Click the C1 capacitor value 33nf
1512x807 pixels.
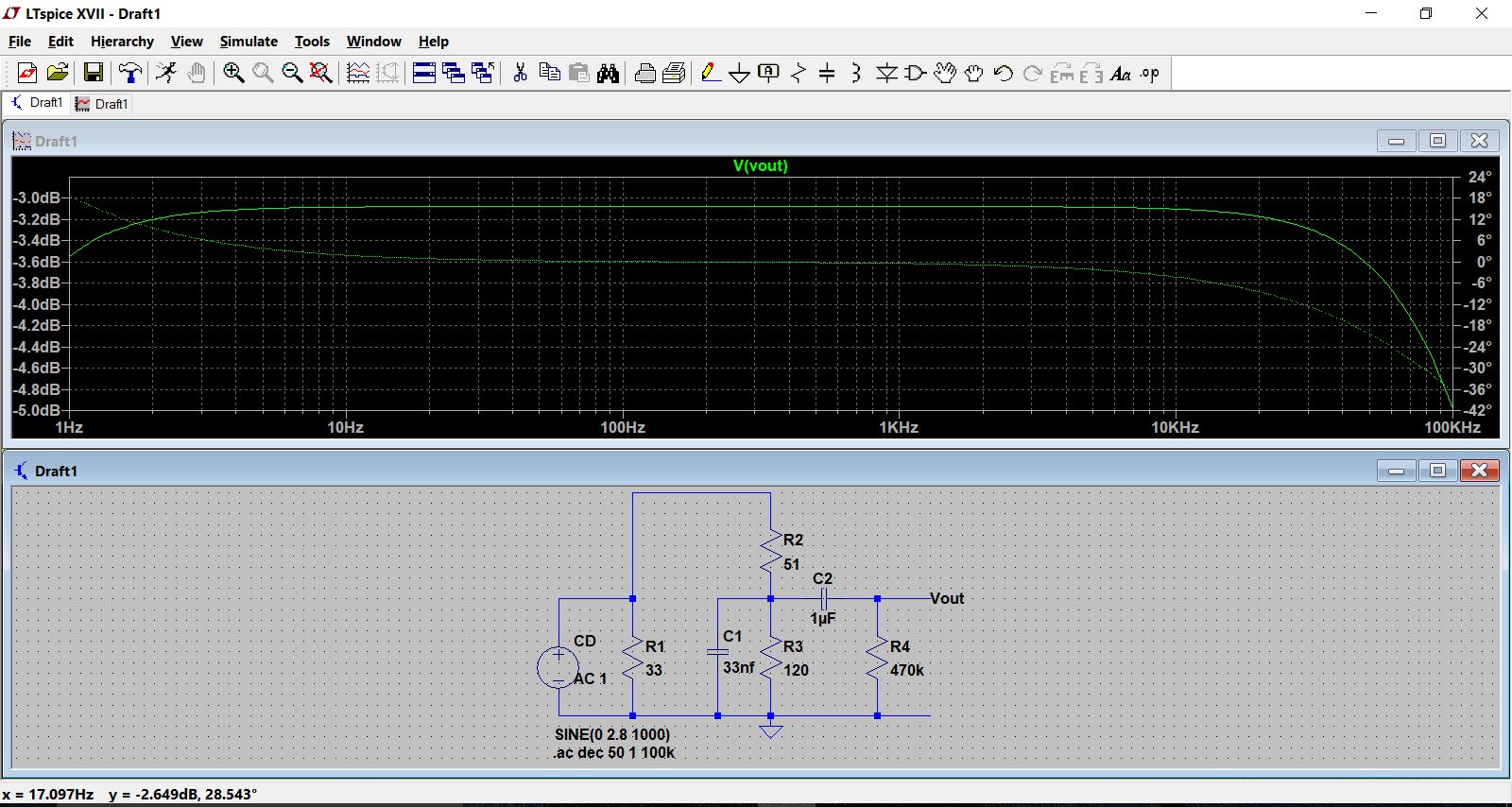coord(739,667)
